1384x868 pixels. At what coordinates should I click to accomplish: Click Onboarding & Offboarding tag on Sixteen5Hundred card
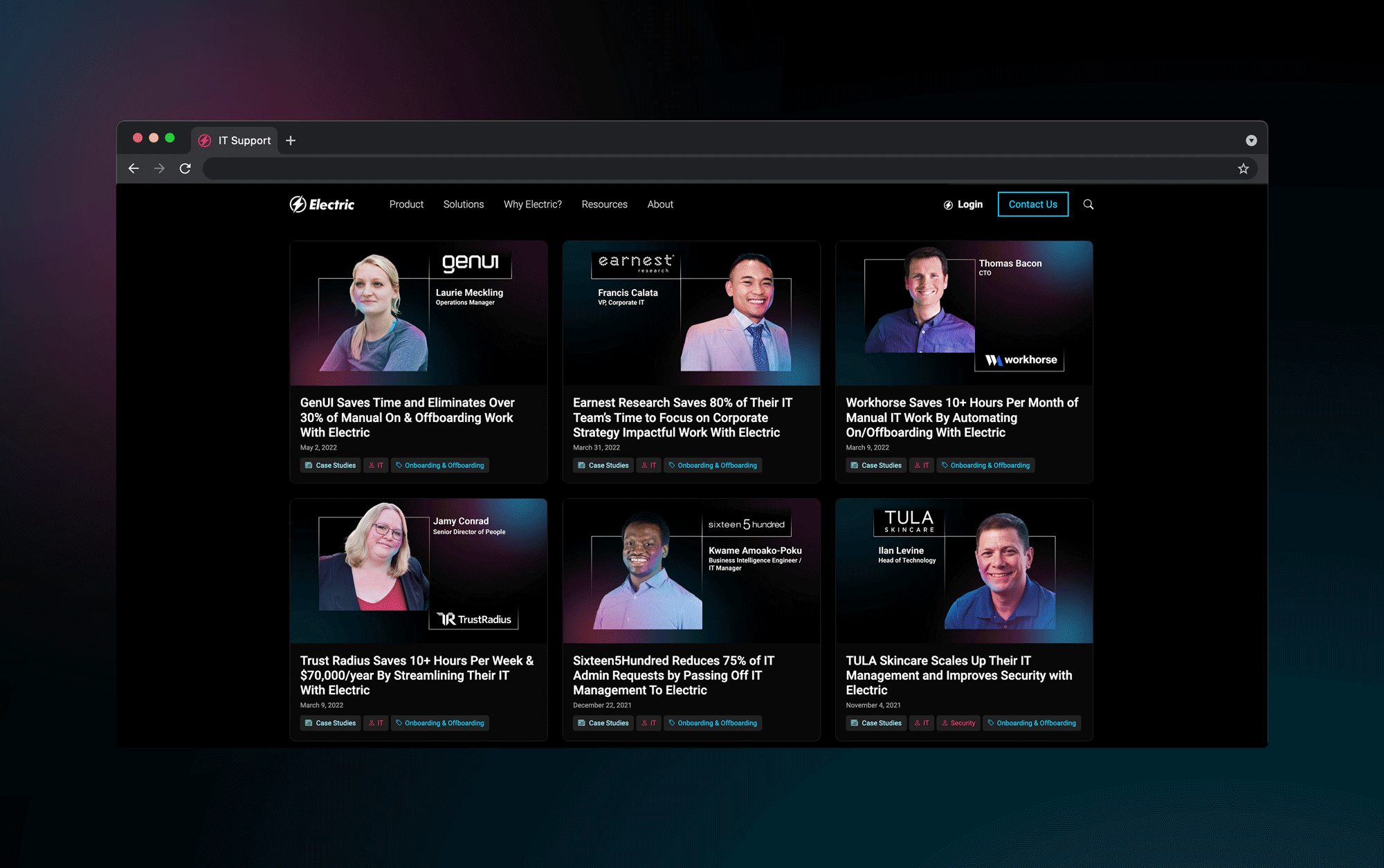[713, 723]
